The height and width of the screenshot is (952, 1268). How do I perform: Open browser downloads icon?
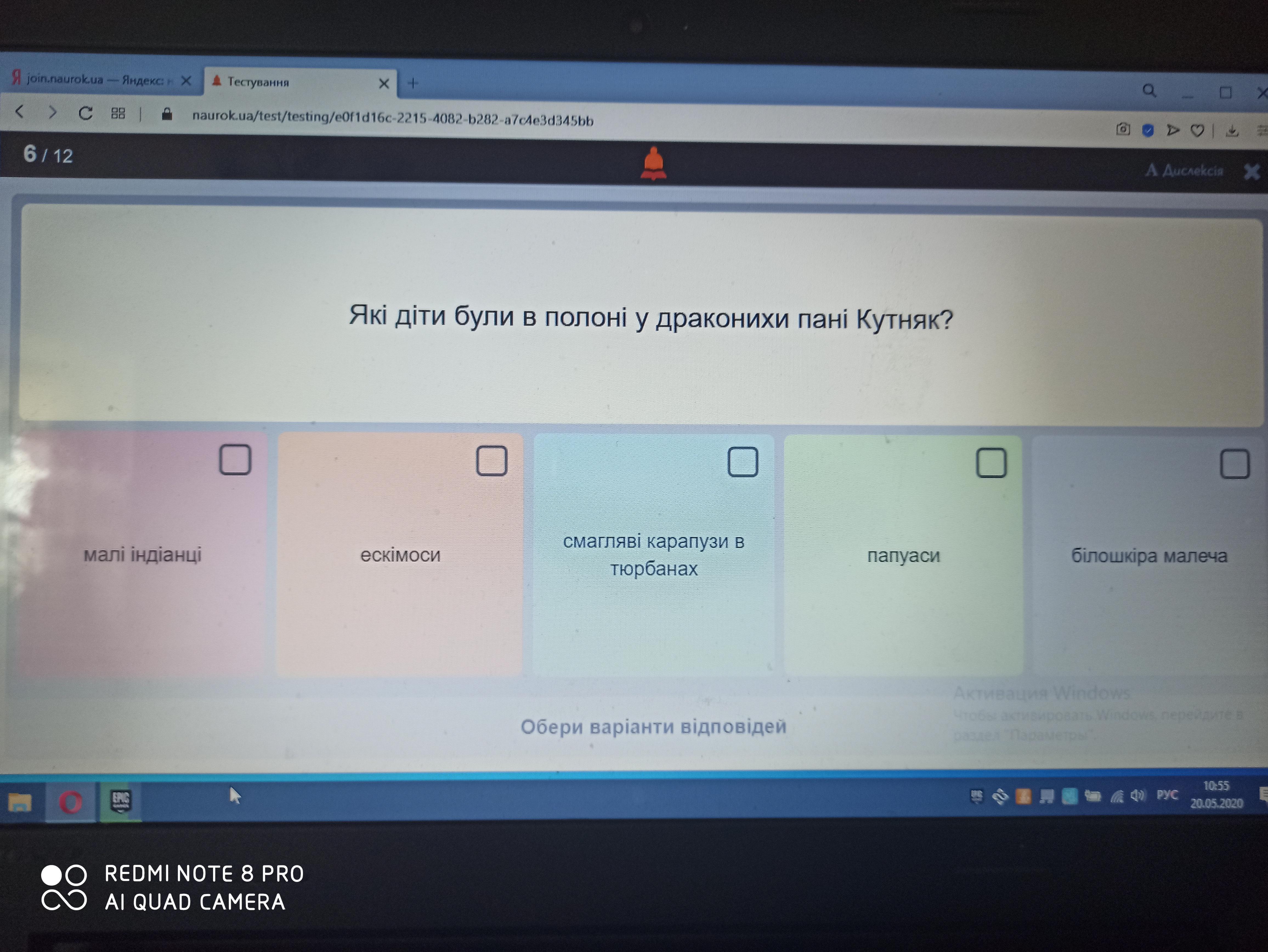[x=1232, y=132]
